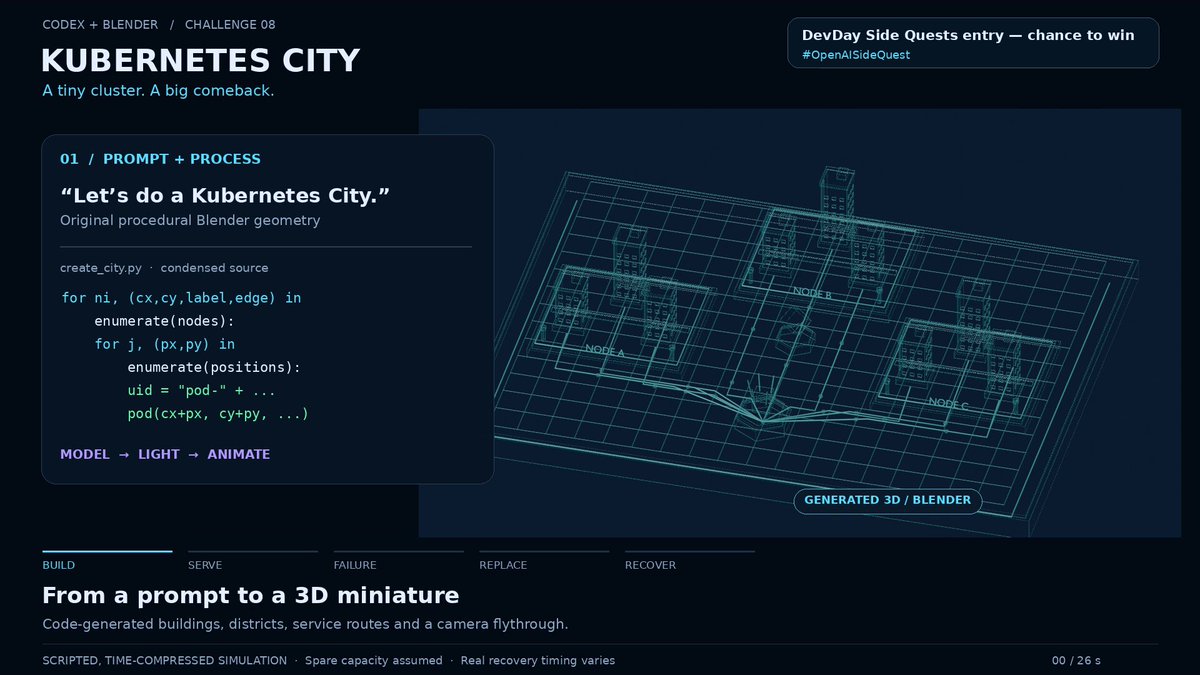Screen dimensions: 1200x675
Task: Click the 'for j, (px,py) in' code line
Action: [165, 344]
